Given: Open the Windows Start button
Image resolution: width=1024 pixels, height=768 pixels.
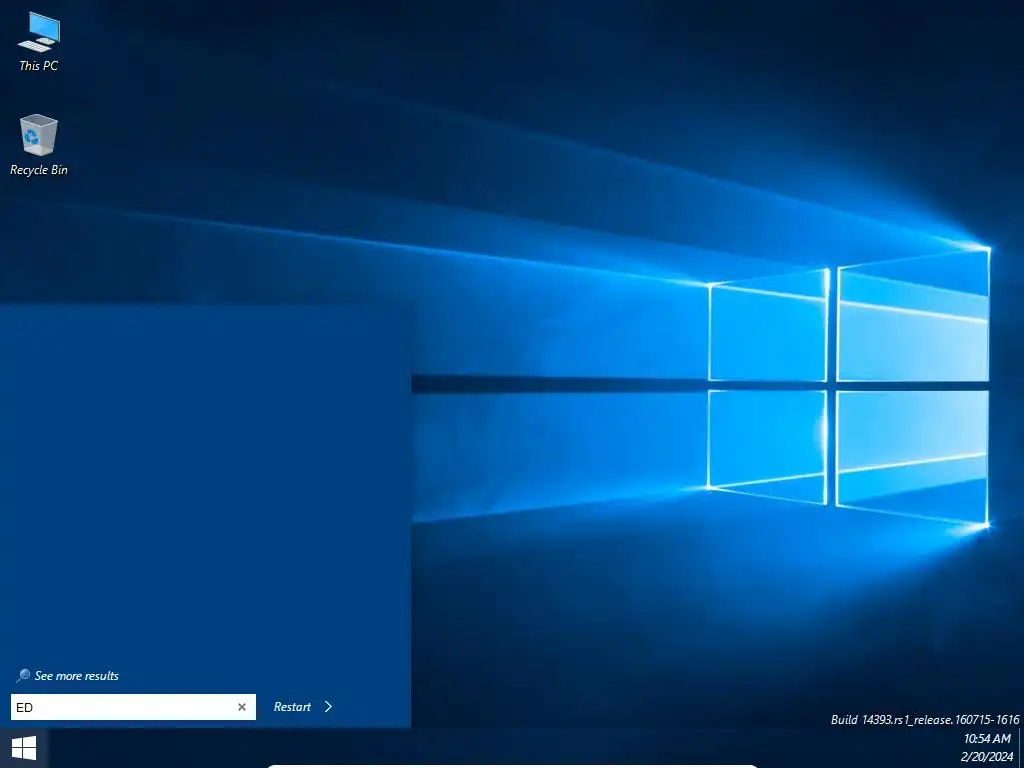Looking at the screenshot, I should click(24, 748).
